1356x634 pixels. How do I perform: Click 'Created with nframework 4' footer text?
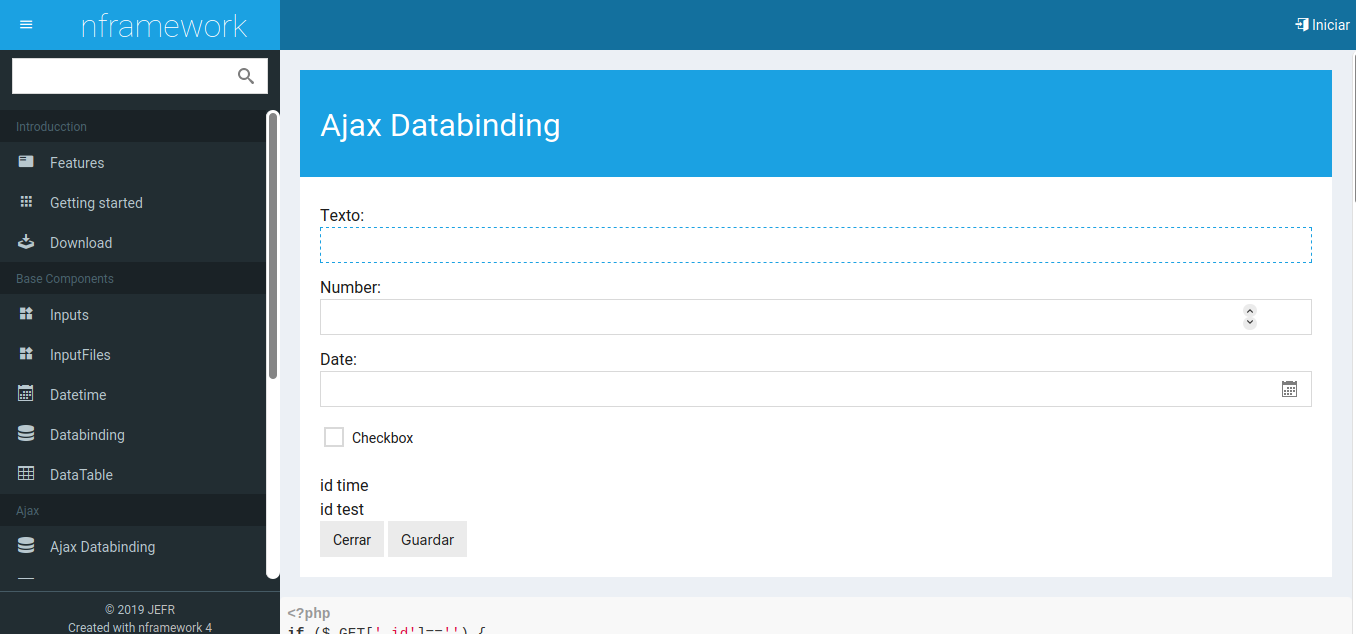(x=140, y=627)
